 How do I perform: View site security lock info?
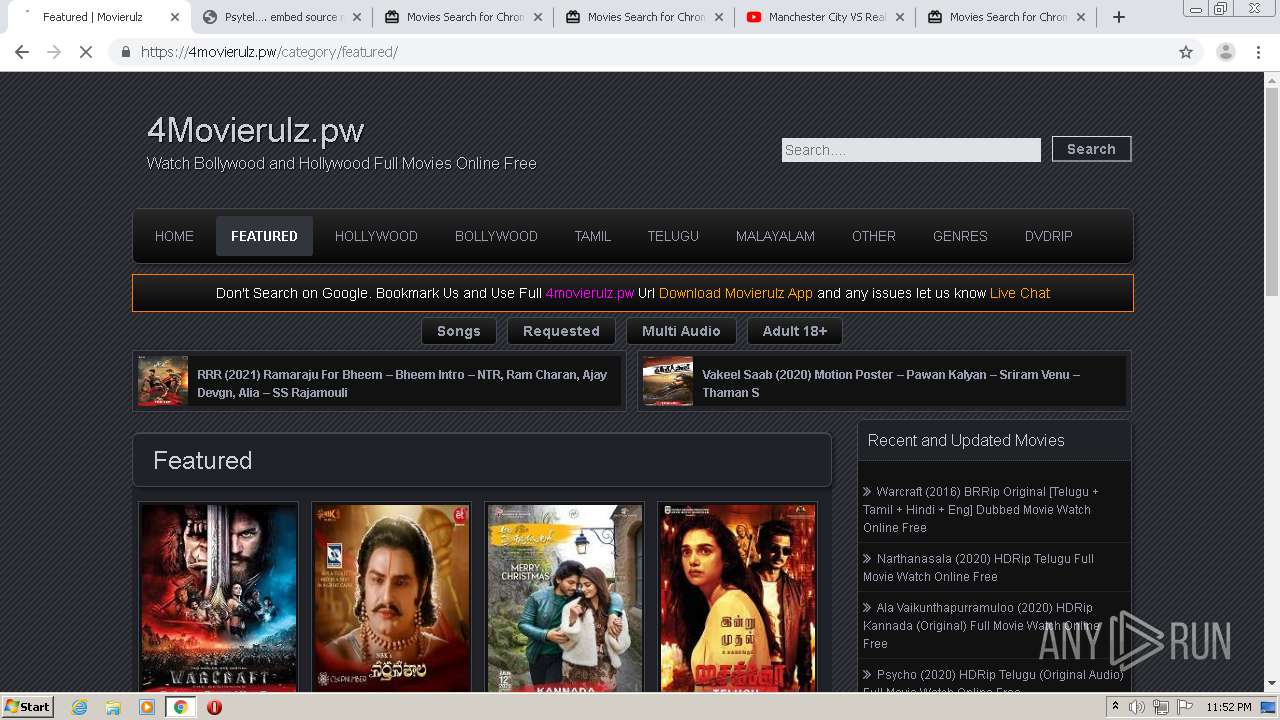125,52
